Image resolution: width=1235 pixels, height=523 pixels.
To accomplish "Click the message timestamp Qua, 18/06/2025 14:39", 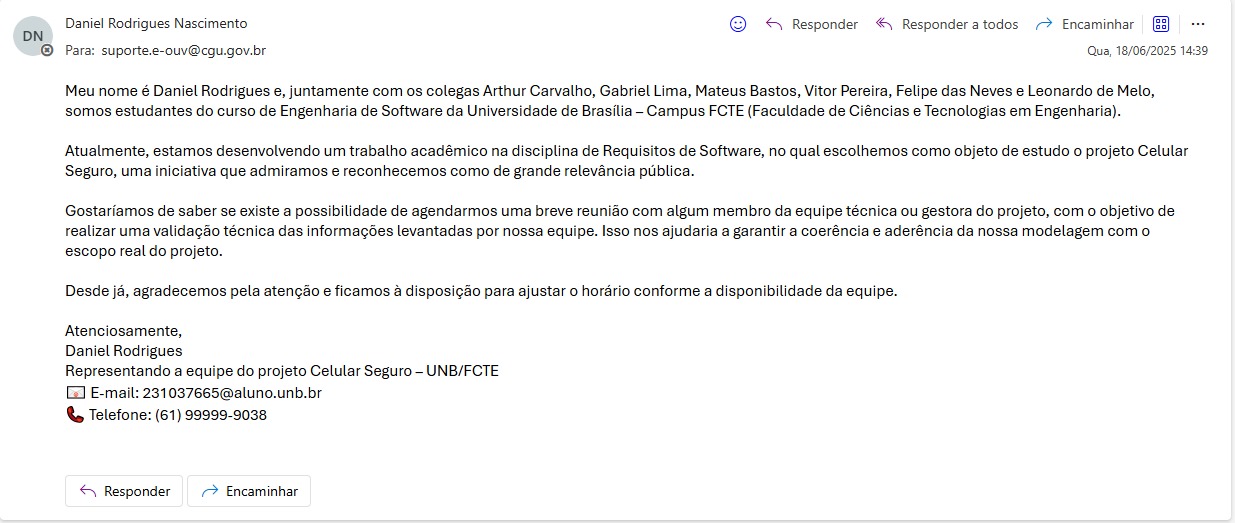I will (1148, 51).
